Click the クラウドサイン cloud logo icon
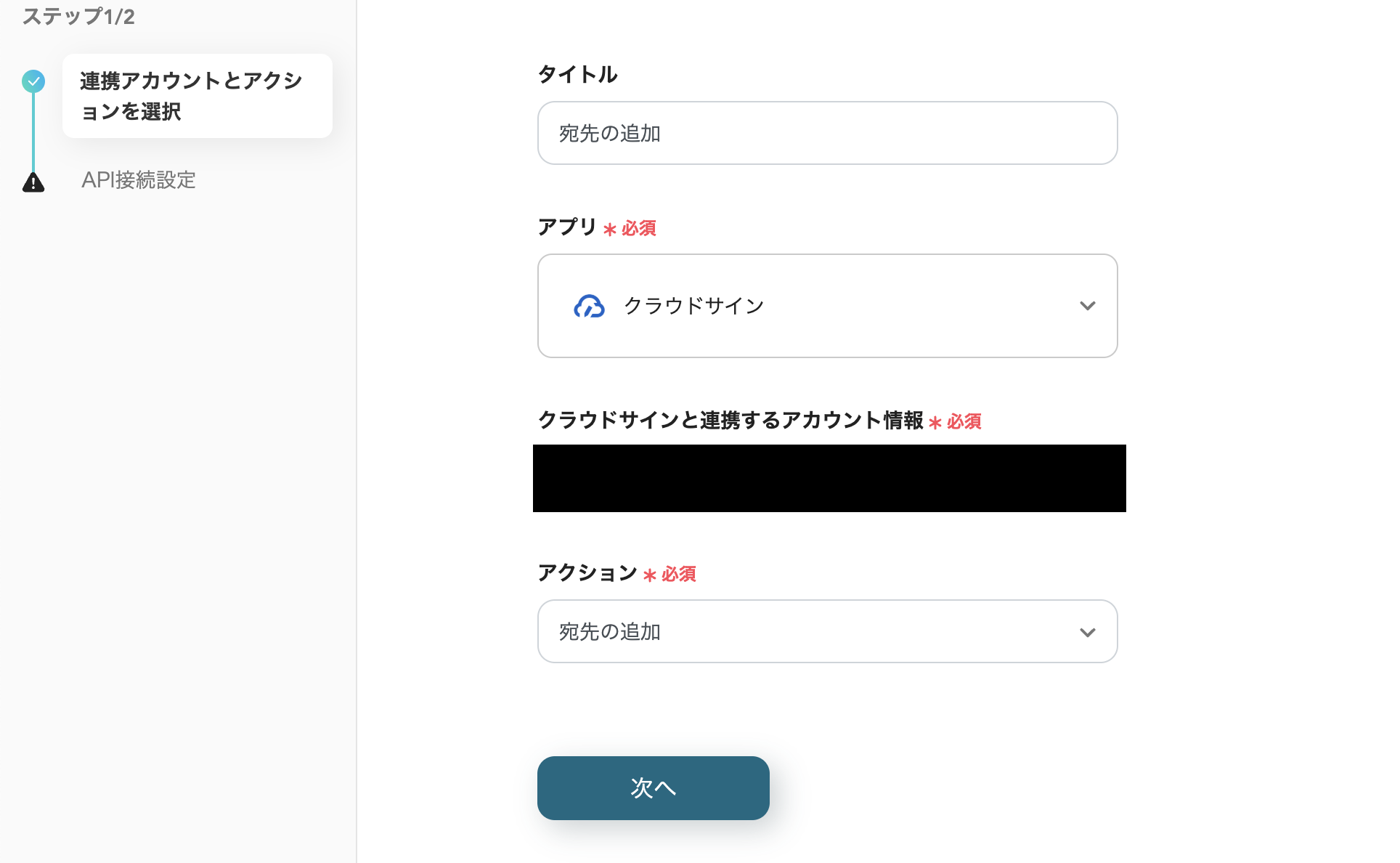This screenshot has height=863, width=1400. tap(589, 306)
